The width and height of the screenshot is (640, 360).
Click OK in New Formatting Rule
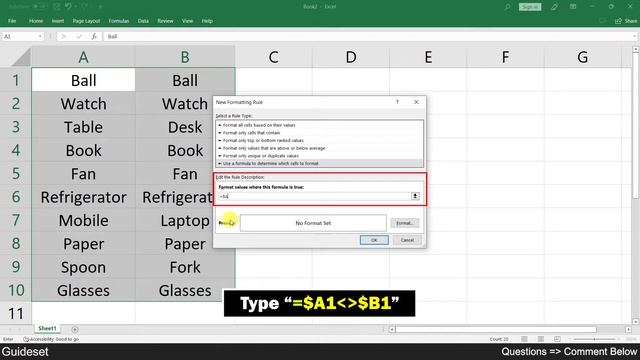pyautogui.click(x=374, y=240)
